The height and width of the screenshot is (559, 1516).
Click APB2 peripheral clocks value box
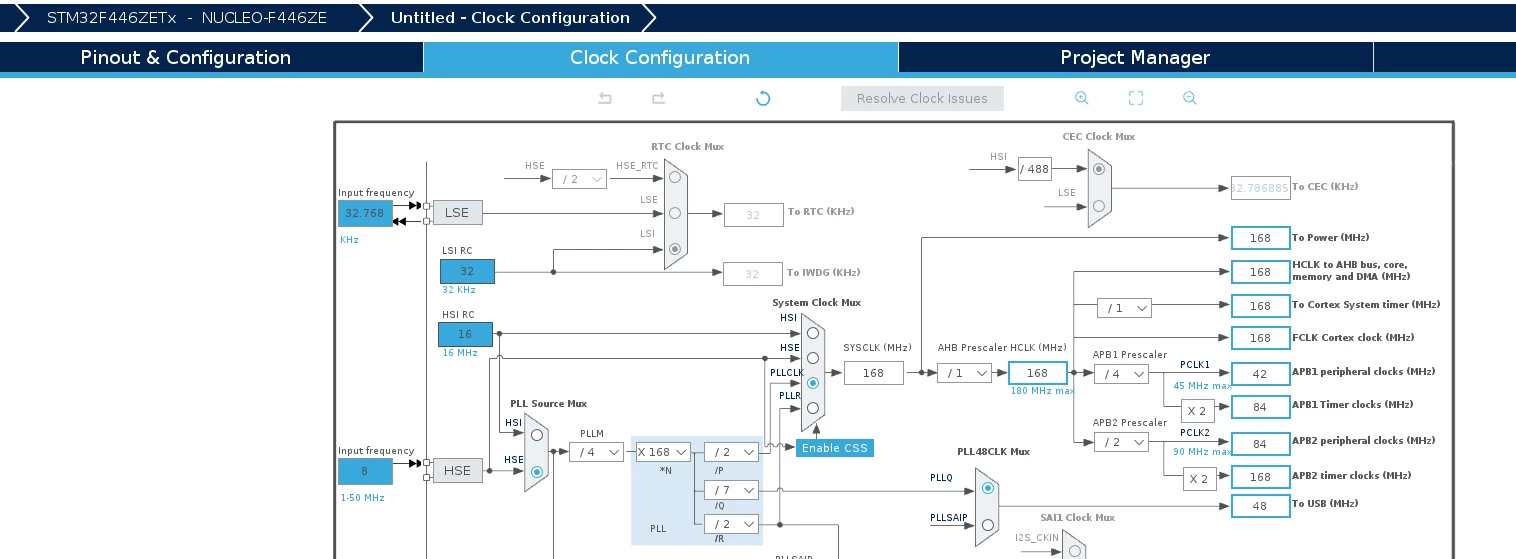point(1260,443)
